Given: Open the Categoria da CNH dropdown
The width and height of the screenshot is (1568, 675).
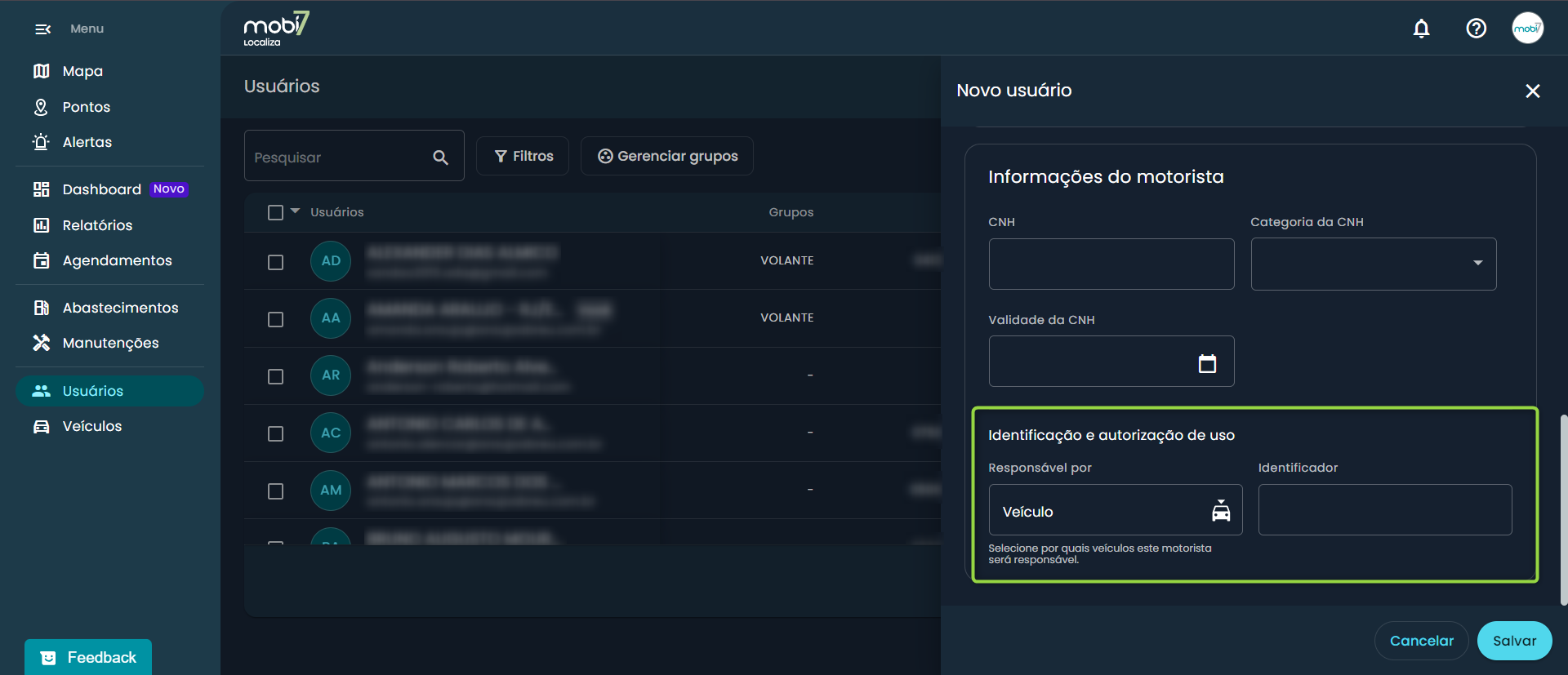Looking at the screenshot, I should click(1373, 264).
